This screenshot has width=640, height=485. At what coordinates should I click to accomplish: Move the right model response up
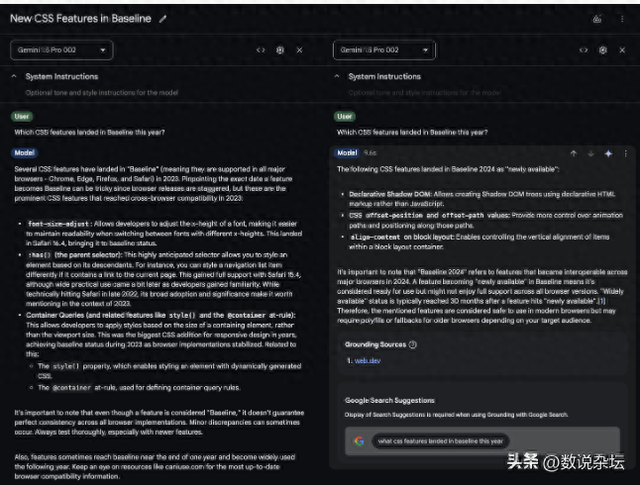574,153
